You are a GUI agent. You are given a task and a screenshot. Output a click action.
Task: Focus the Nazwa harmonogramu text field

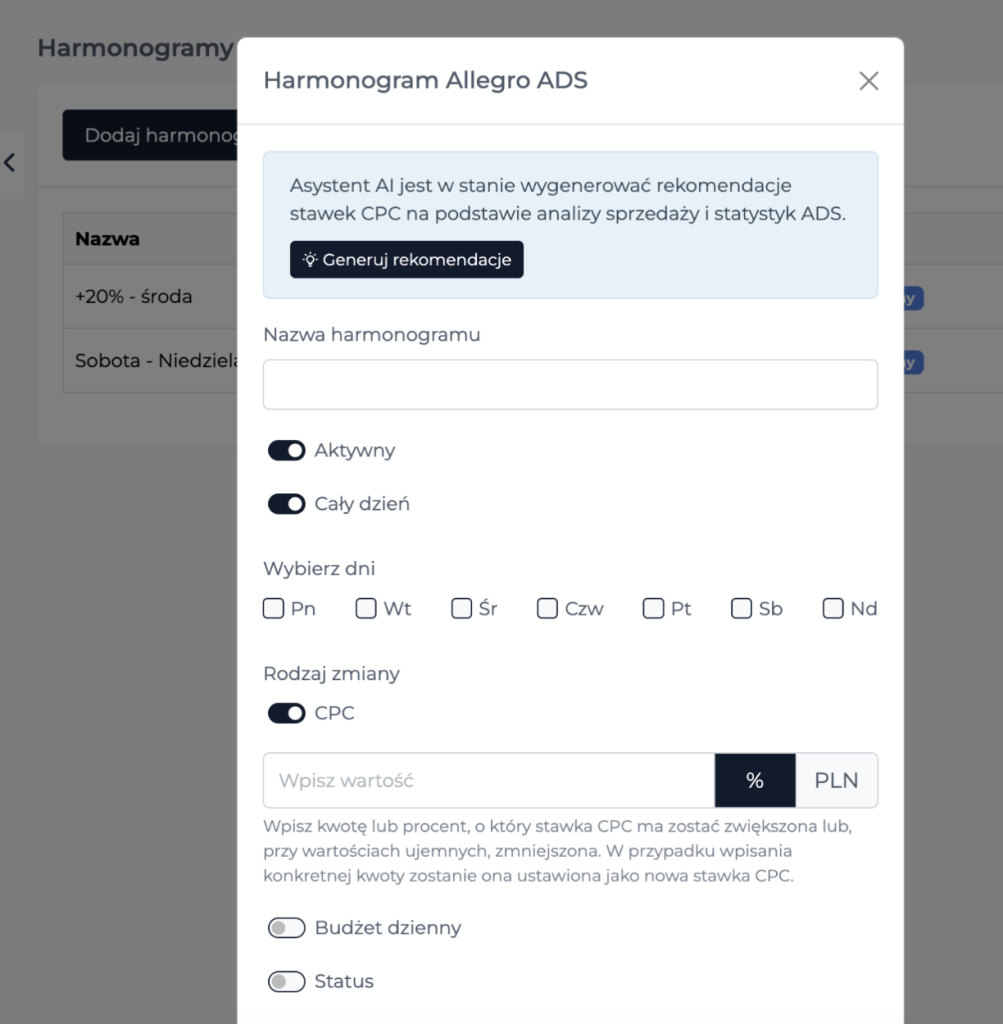click(x=571, y=385)
